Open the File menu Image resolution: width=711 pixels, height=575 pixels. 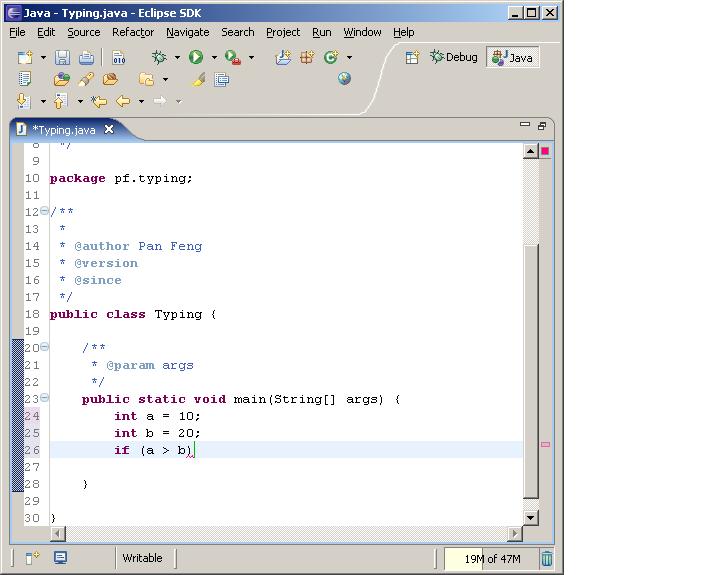(x=17, y=32)
